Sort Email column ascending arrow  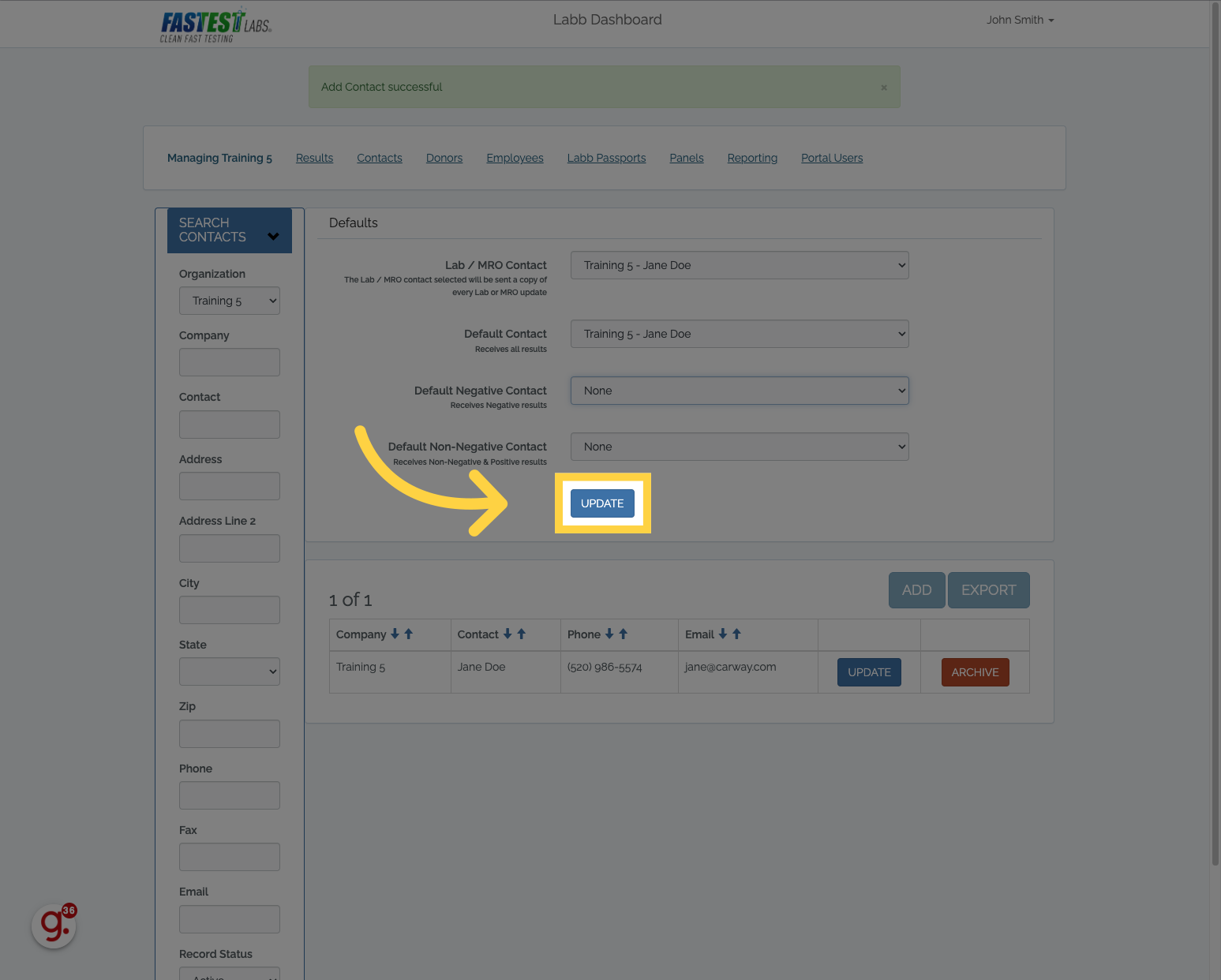pos(736,634)
